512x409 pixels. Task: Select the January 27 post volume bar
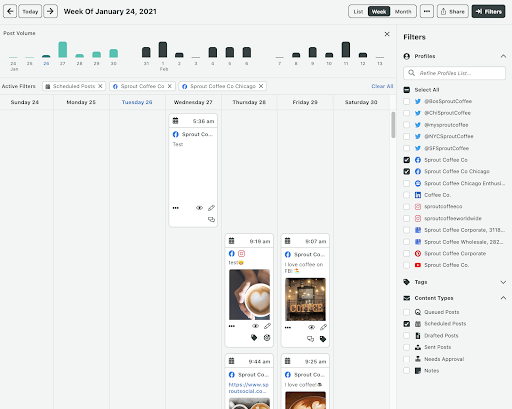click(63, 50)
